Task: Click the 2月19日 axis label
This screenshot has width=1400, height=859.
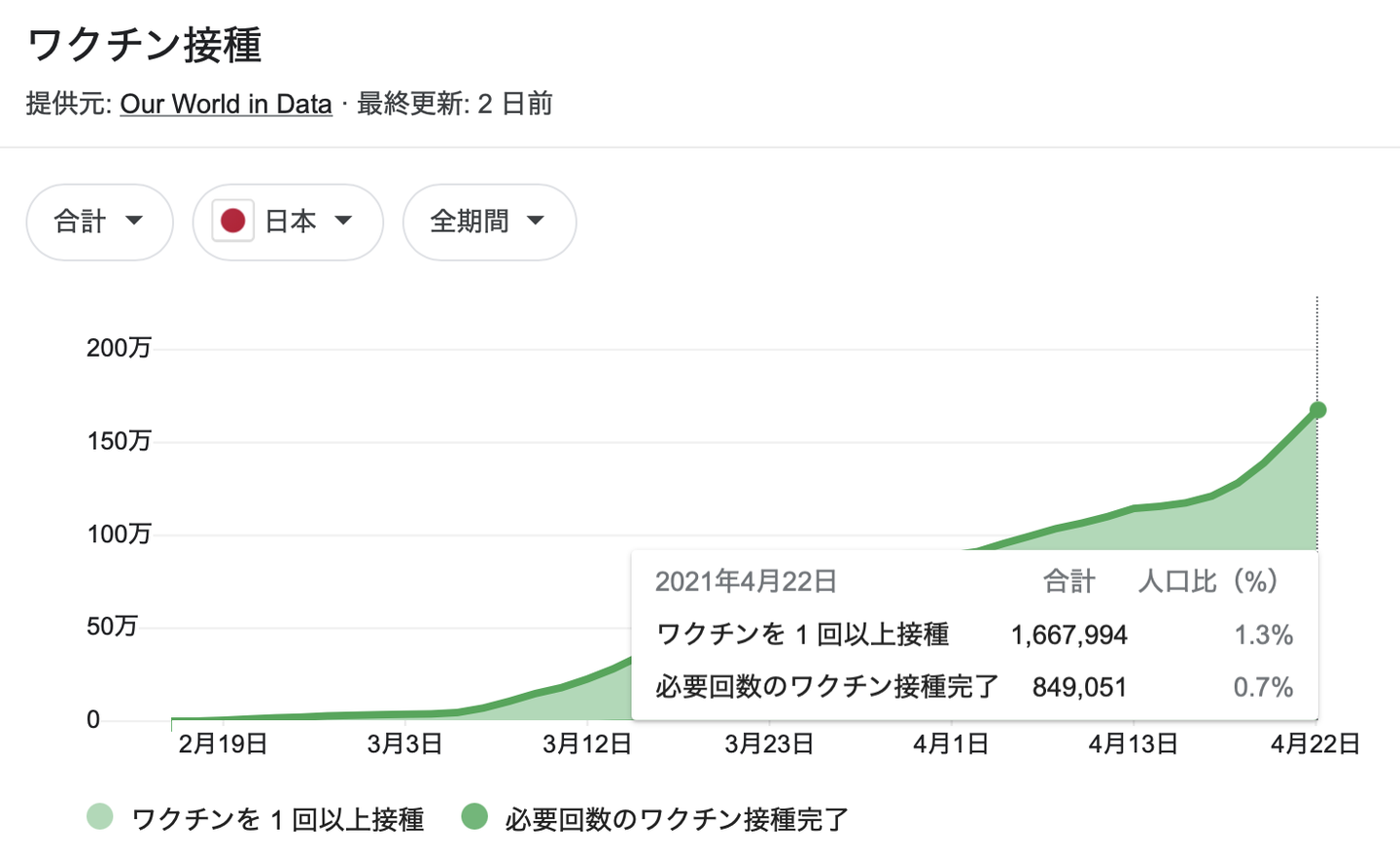Action: coord(223,744)
